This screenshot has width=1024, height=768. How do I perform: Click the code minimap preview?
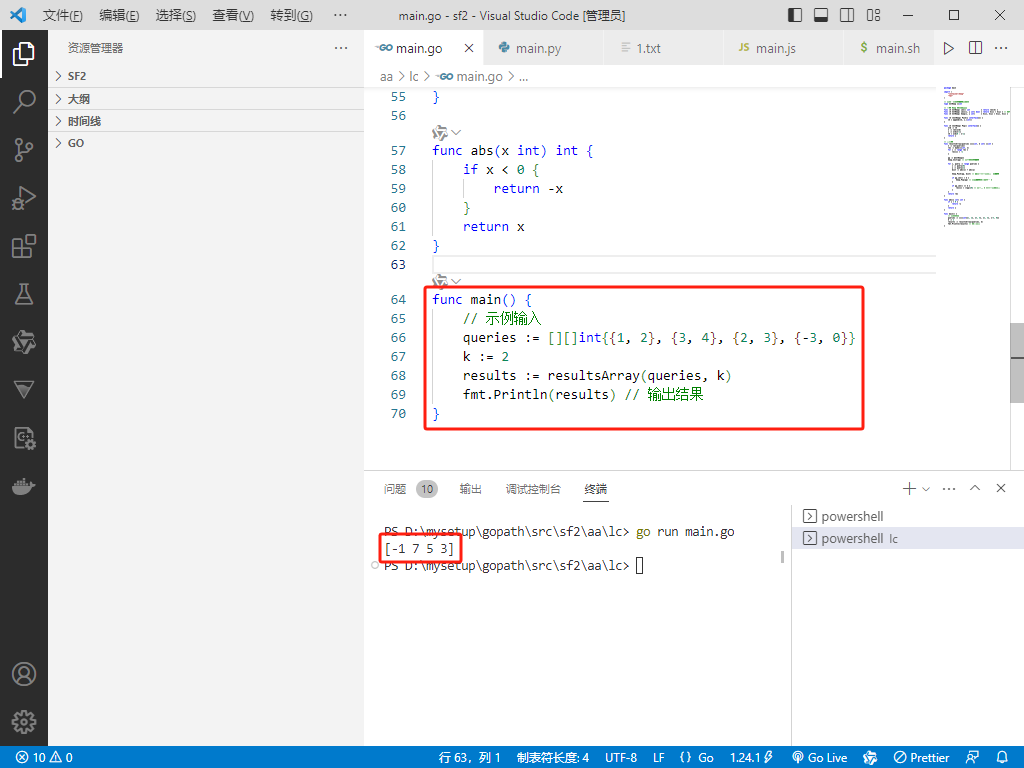(x=976, y=157)
